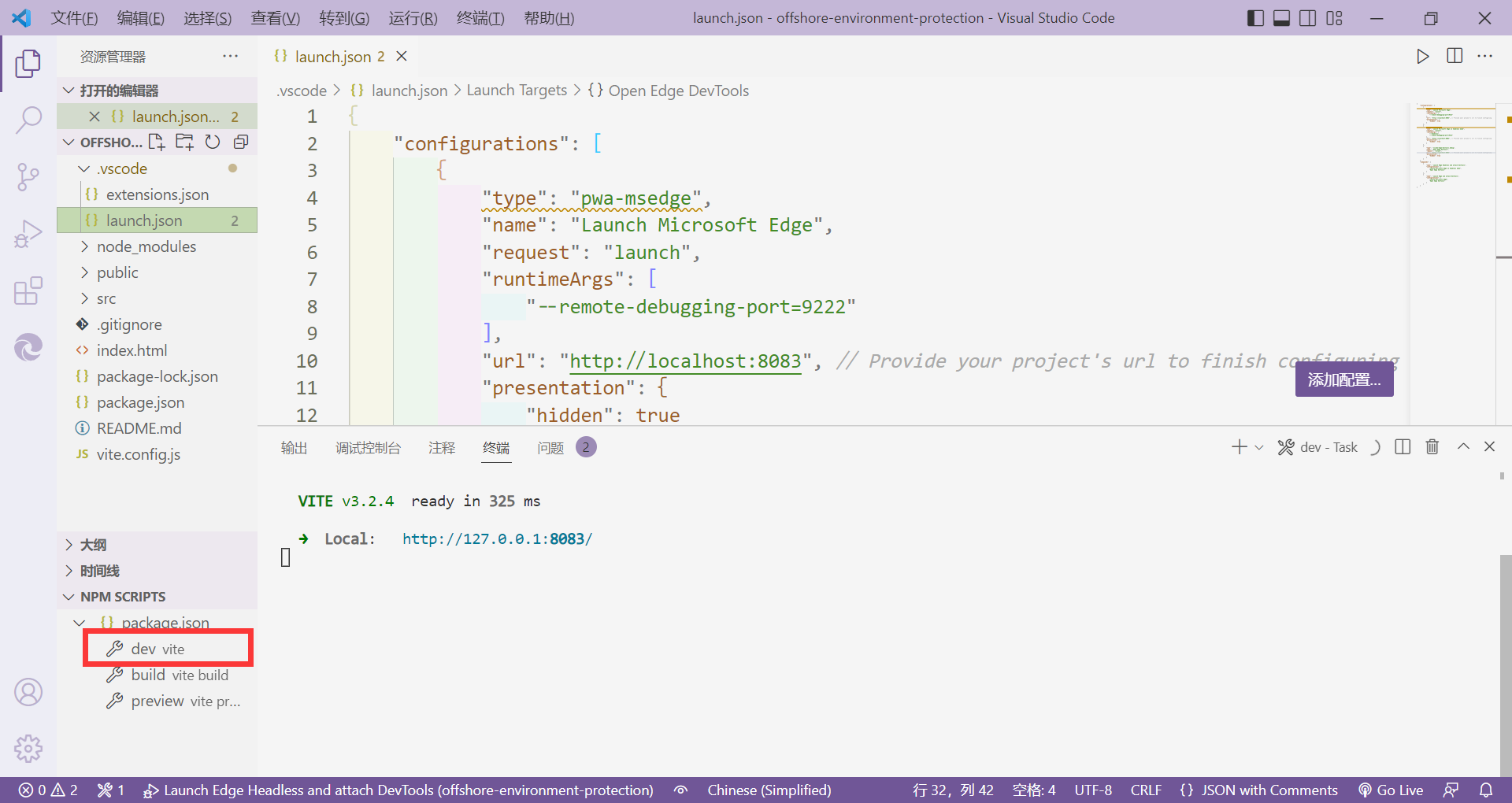Customize layout icon in title bar
Screen dimensions: 1512x803
tap(1334, 18)
